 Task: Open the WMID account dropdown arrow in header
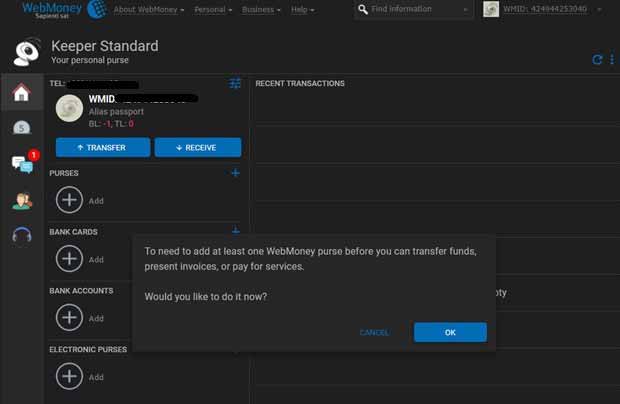599,9
